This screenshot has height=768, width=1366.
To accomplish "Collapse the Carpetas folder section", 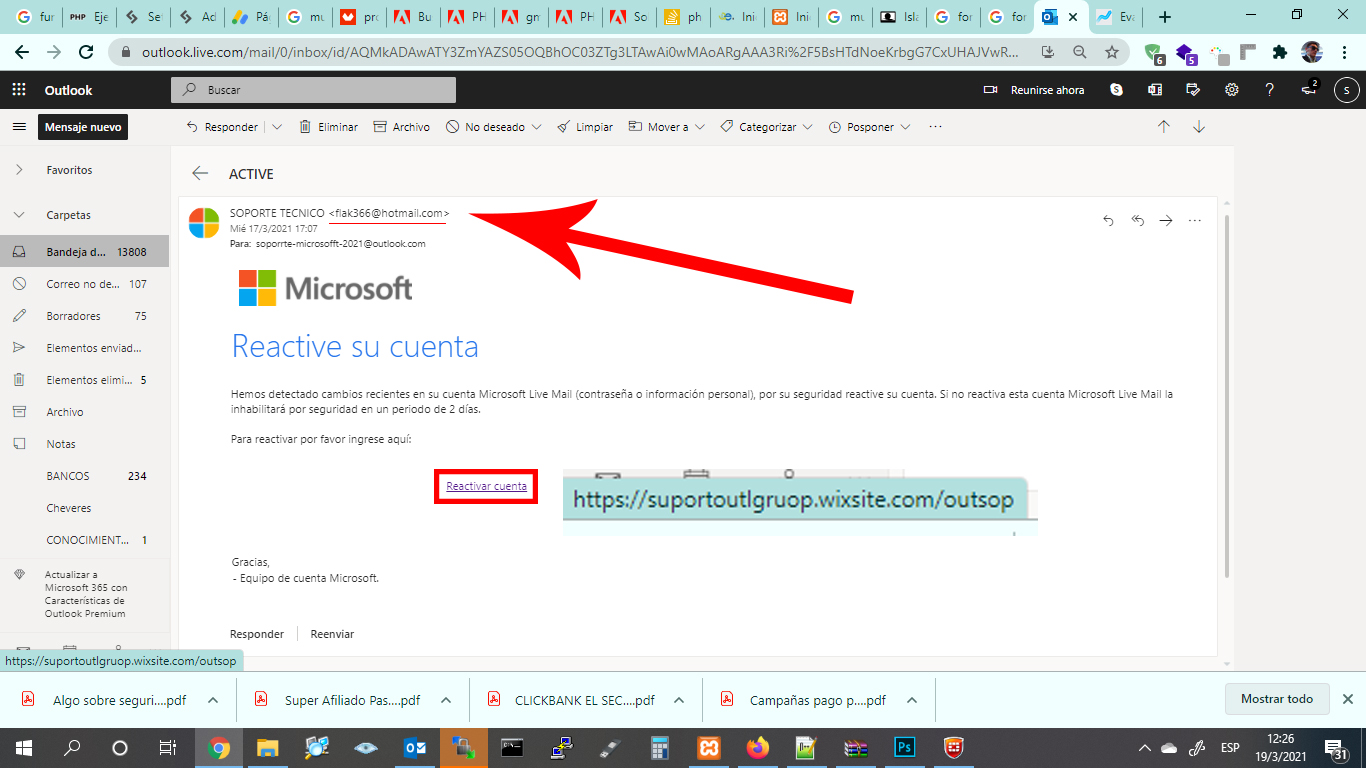I will point(19,215).
